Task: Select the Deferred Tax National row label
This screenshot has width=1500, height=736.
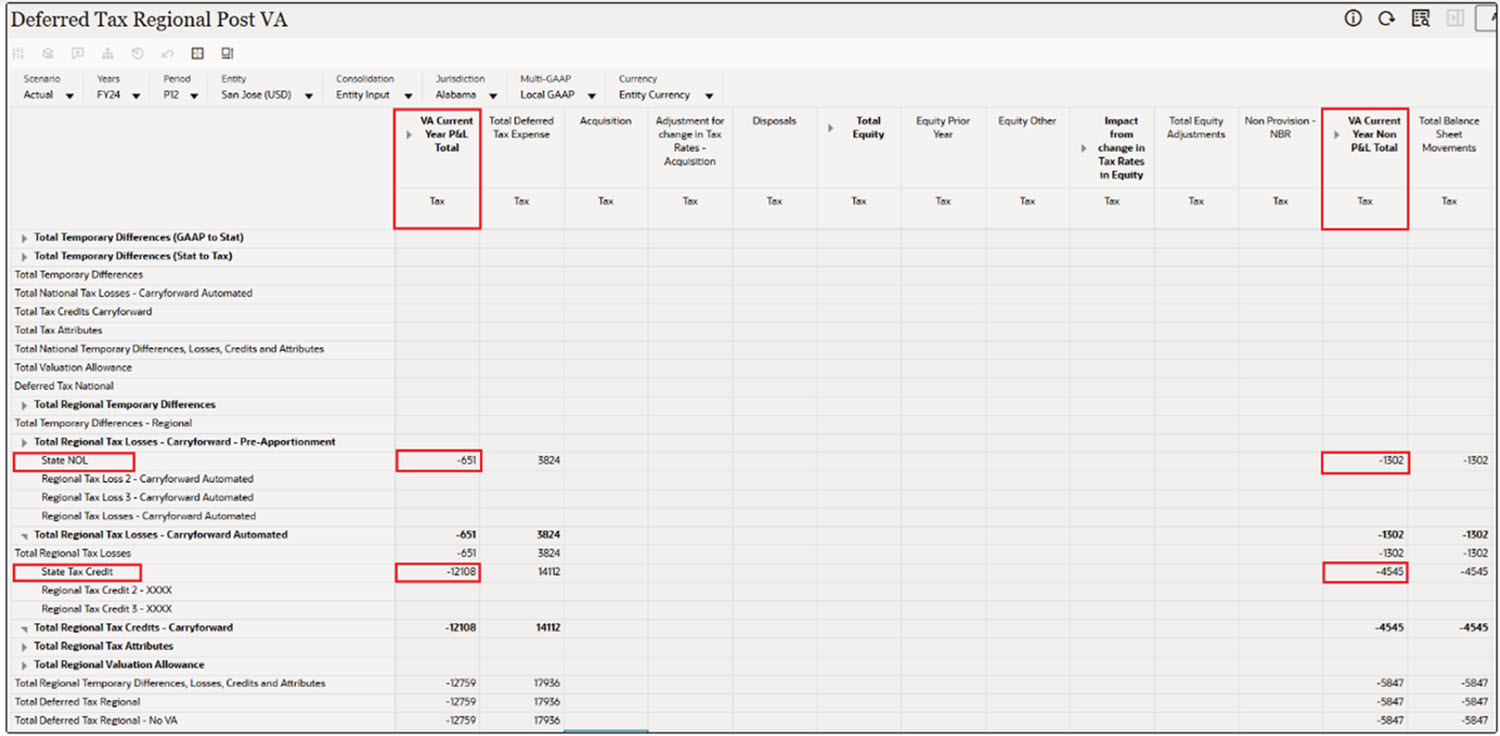Action: point(64,386)
